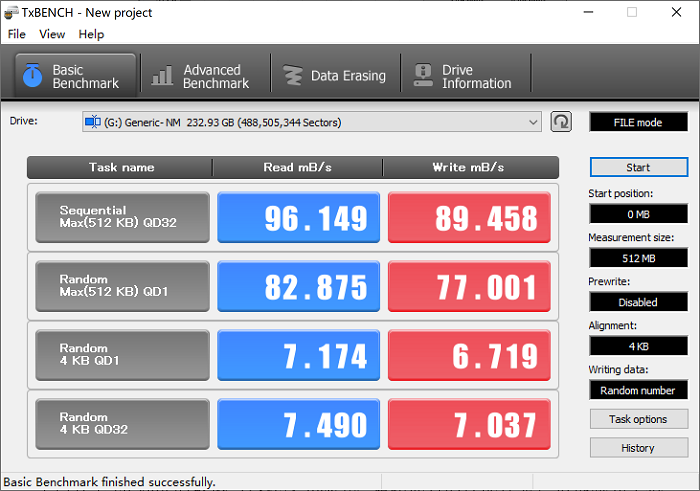Toggle the Sequential Max(512 KB) QD32 task
Viewport: 700px width, 491px height.
point(122,217)
